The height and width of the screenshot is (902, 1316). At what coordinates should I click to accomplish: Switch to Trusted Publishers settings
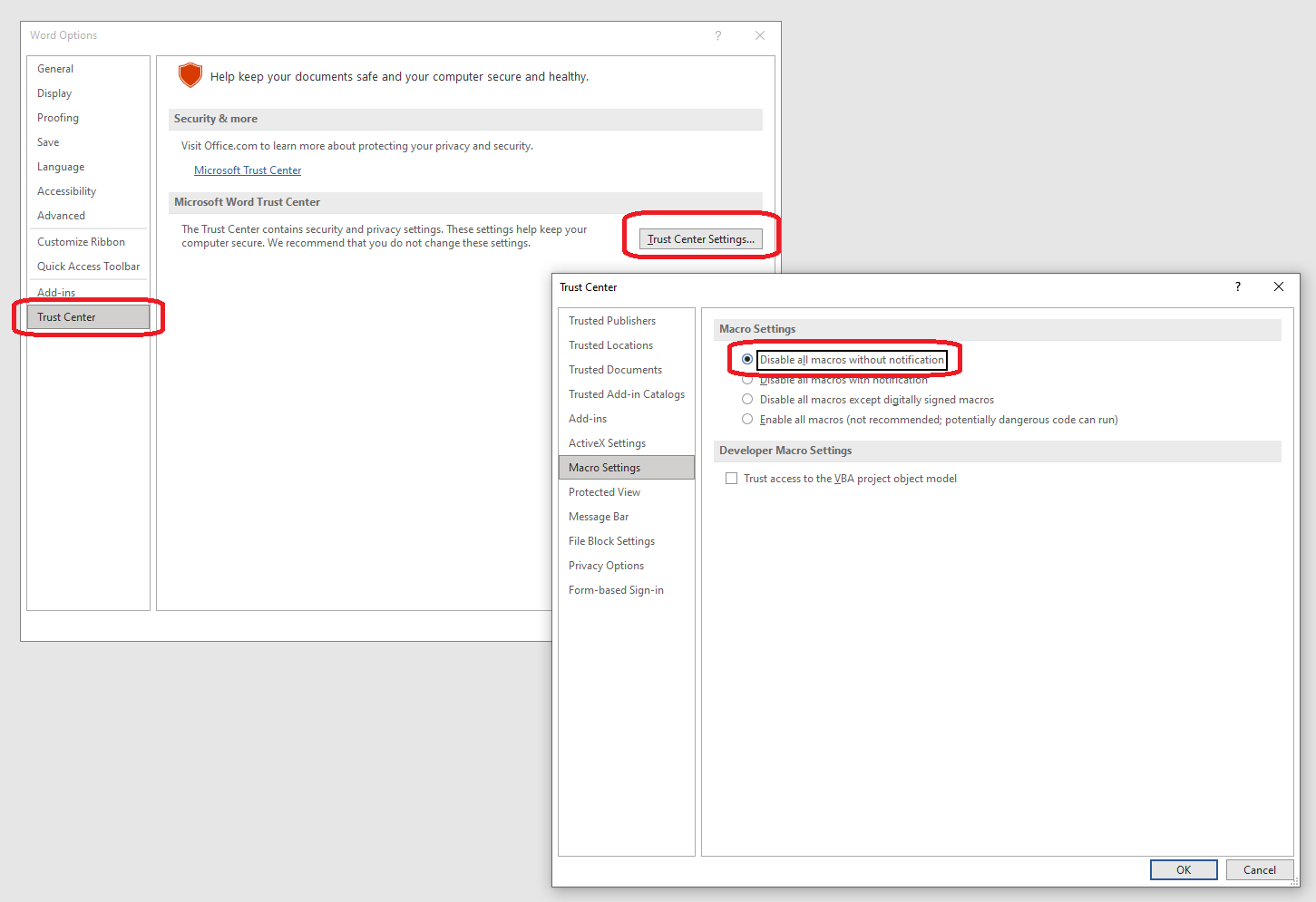(612, 320)
